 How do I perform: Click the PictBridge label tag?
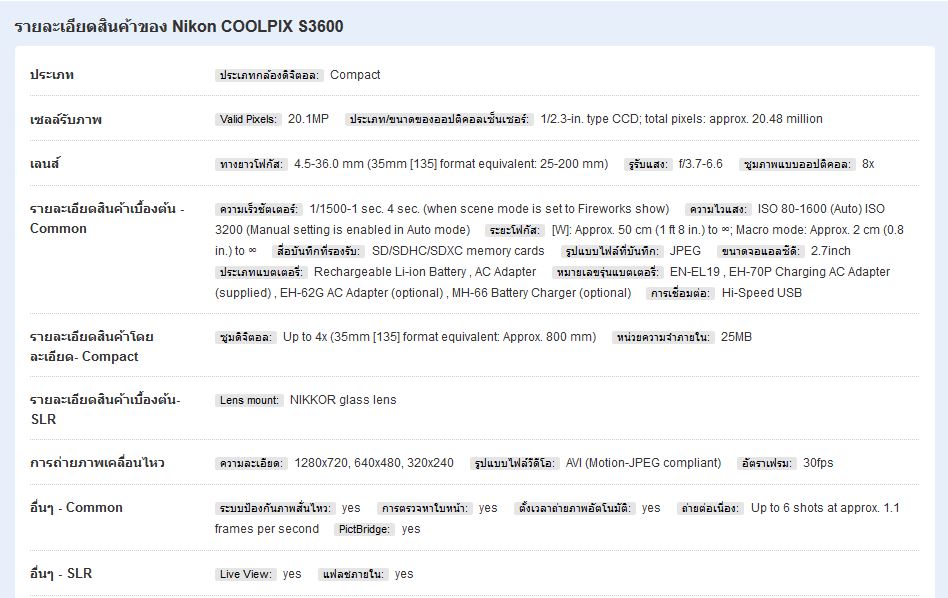[364, 530]
